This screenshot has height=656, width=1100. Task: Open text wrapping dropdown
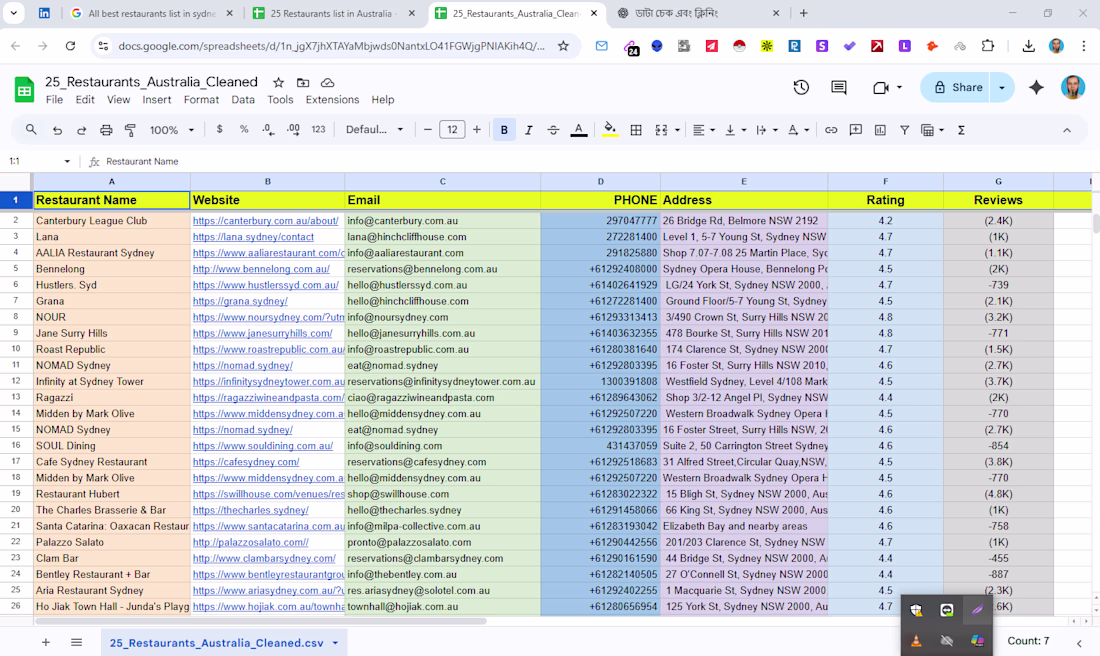tap(767, 130)
